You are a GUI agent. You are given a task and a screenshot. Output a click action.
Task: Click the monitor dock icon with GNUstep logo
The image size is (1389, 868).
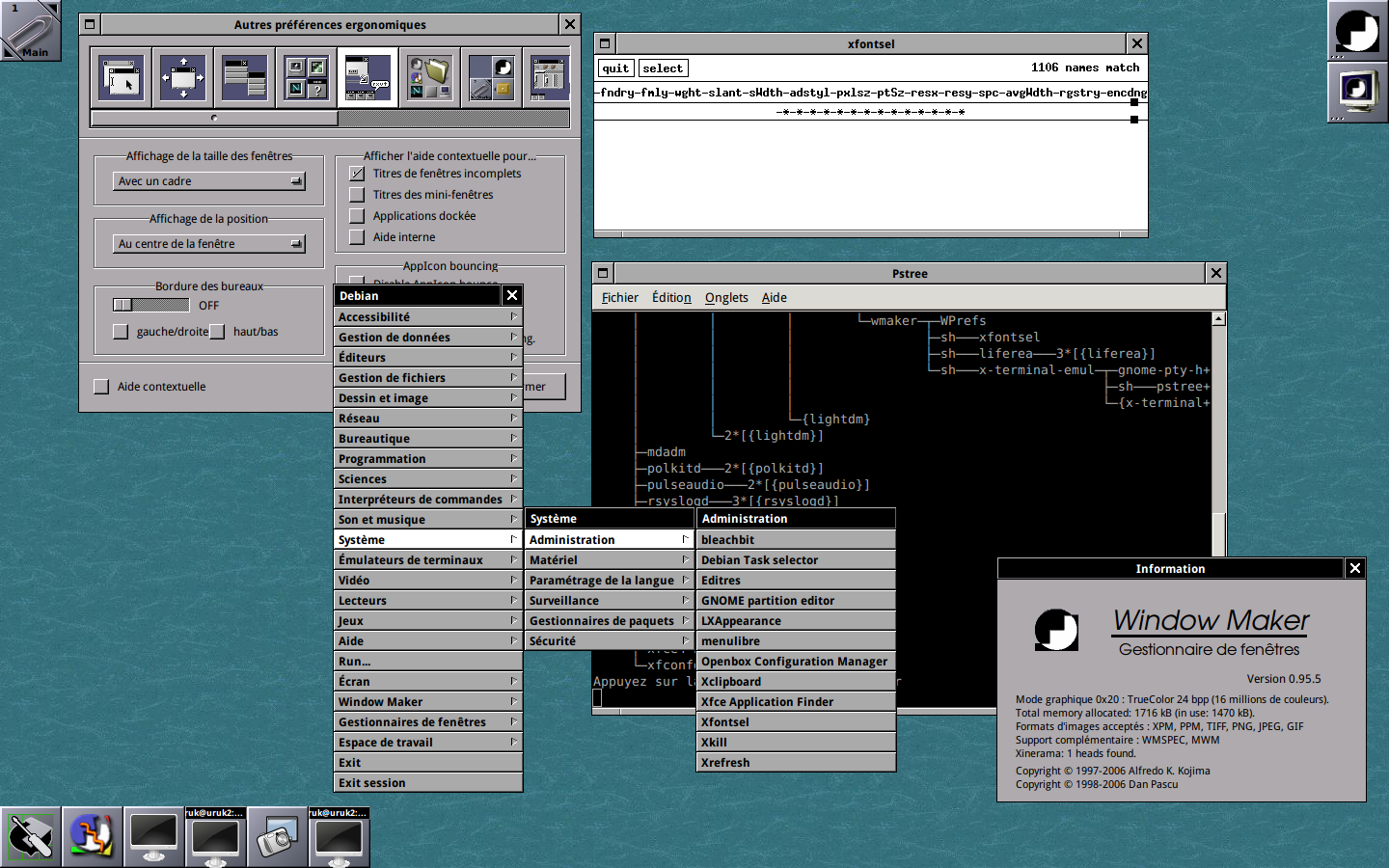[x=1358, y=93]
